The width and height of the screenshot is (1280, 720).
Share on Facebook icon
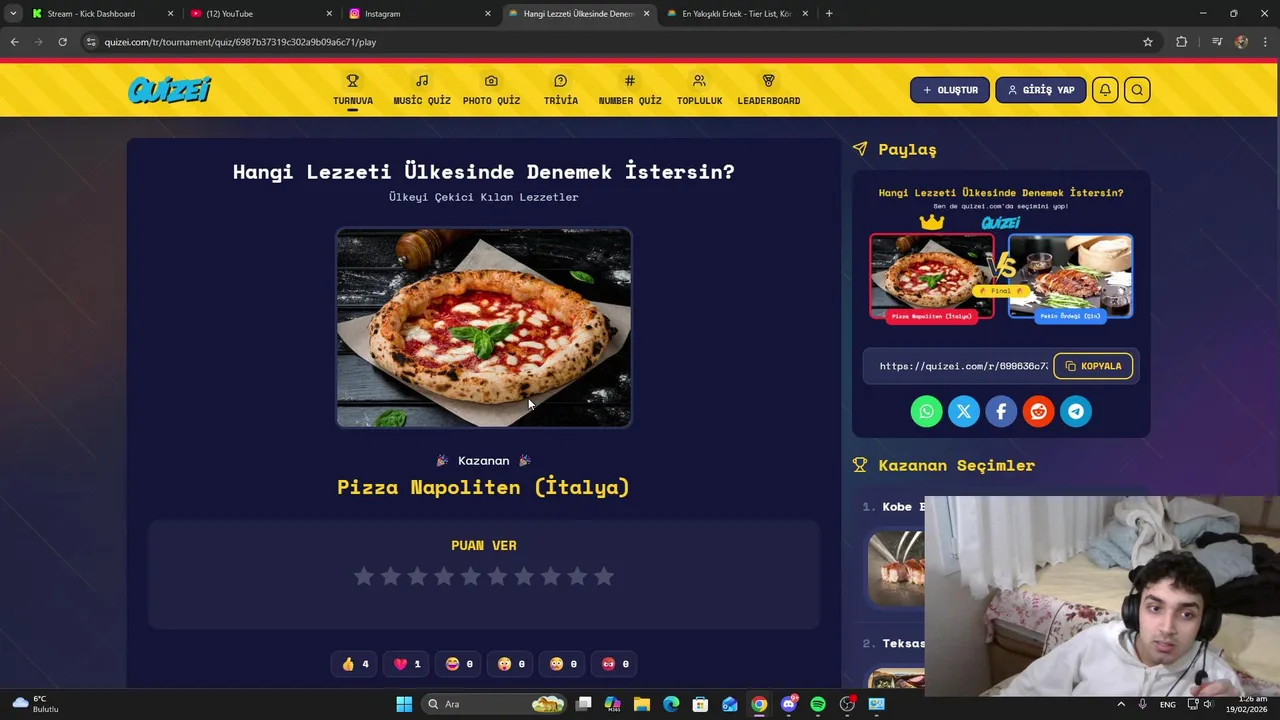click(x=1001, y=411)
